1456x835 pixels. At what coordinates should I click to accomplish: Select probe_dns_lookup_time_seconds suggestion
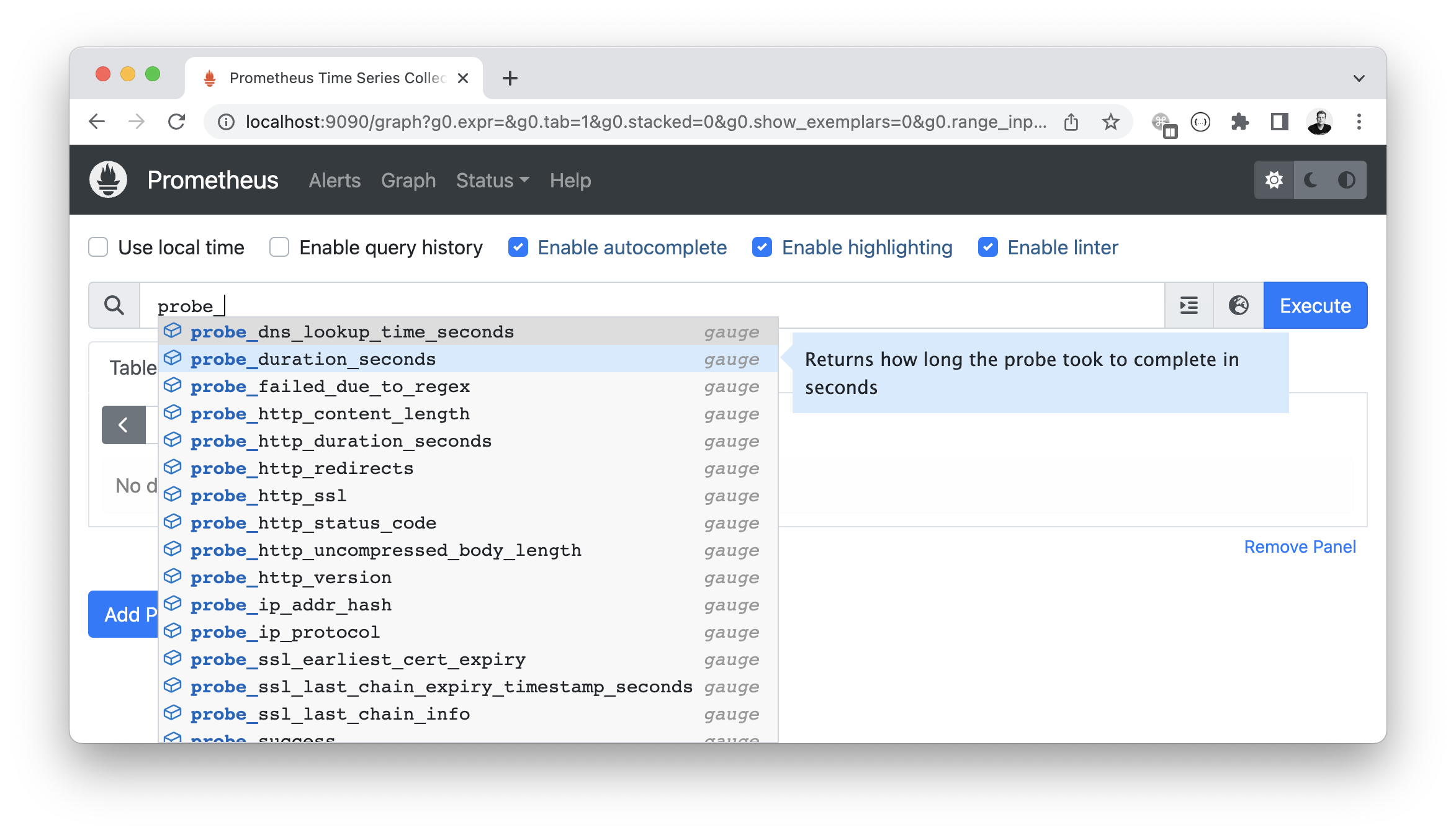pos(469,332)
